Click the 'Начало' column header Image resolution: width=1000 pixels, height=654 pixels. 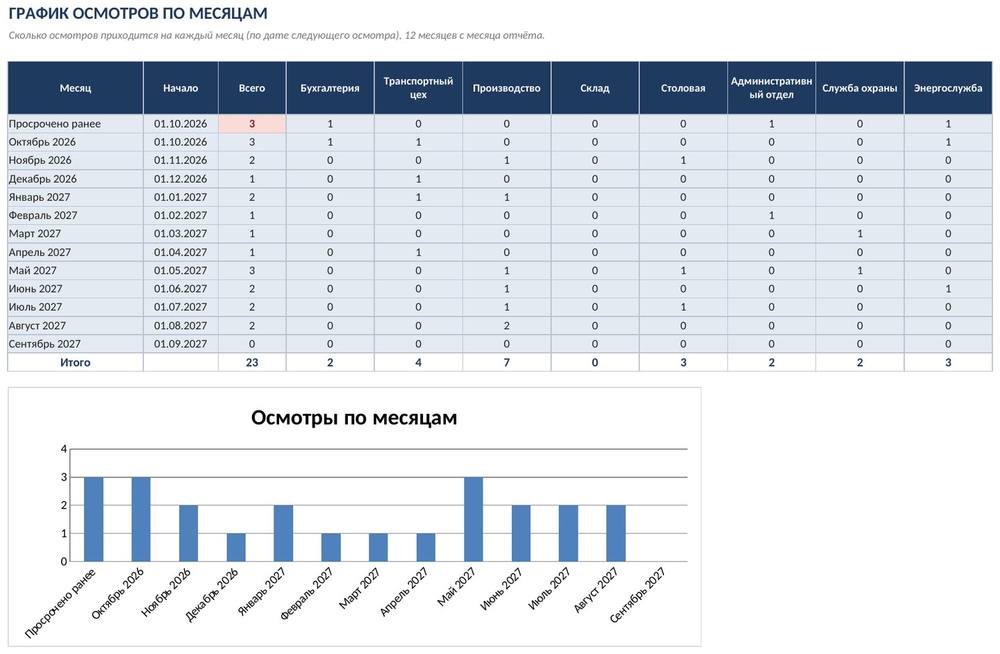point(180,88)
